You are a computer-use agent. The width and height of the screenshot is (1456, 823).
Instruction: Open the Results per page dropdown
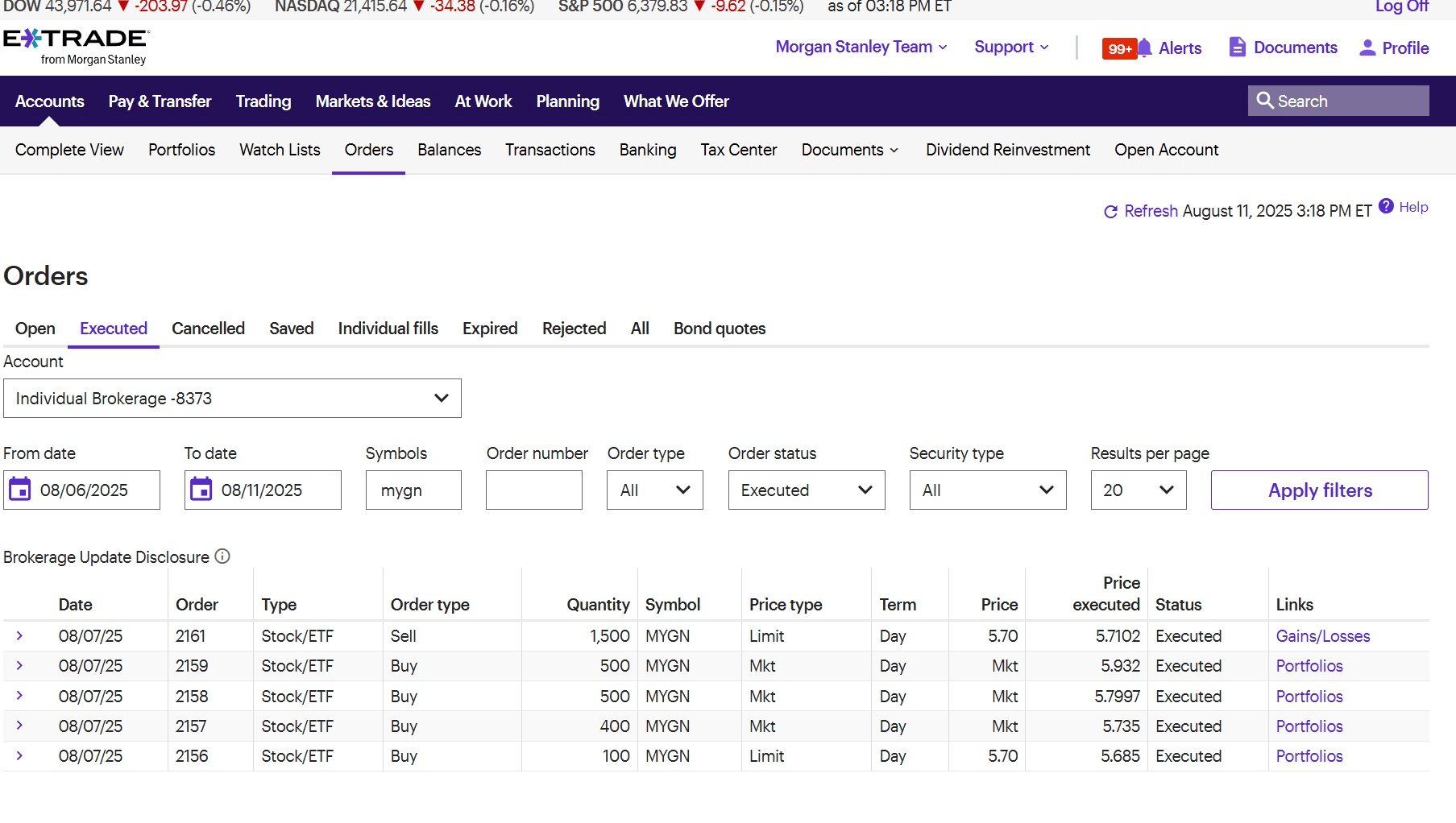(x=1138, y=490)
